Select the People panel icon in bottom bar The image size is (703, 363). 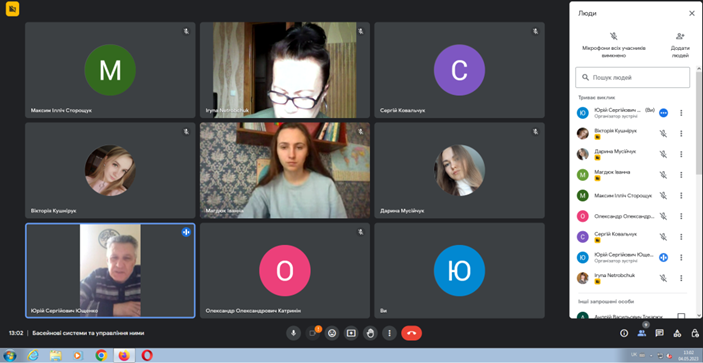tap(642, 333)
